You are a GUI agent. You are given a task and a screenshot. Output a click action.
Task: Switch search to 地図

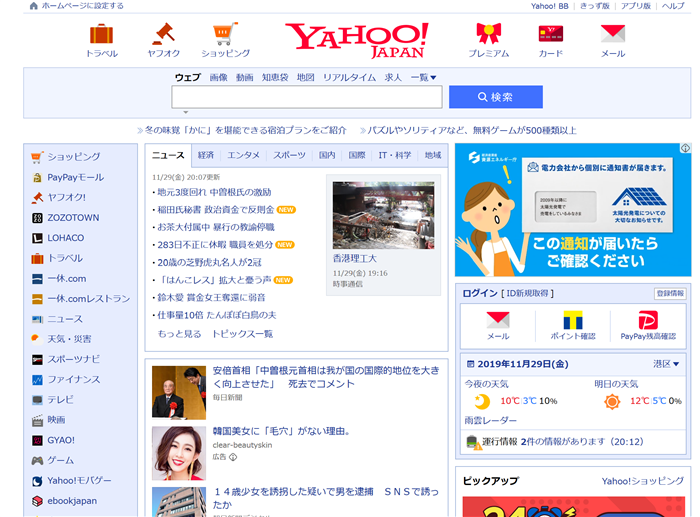pos(305,77)
